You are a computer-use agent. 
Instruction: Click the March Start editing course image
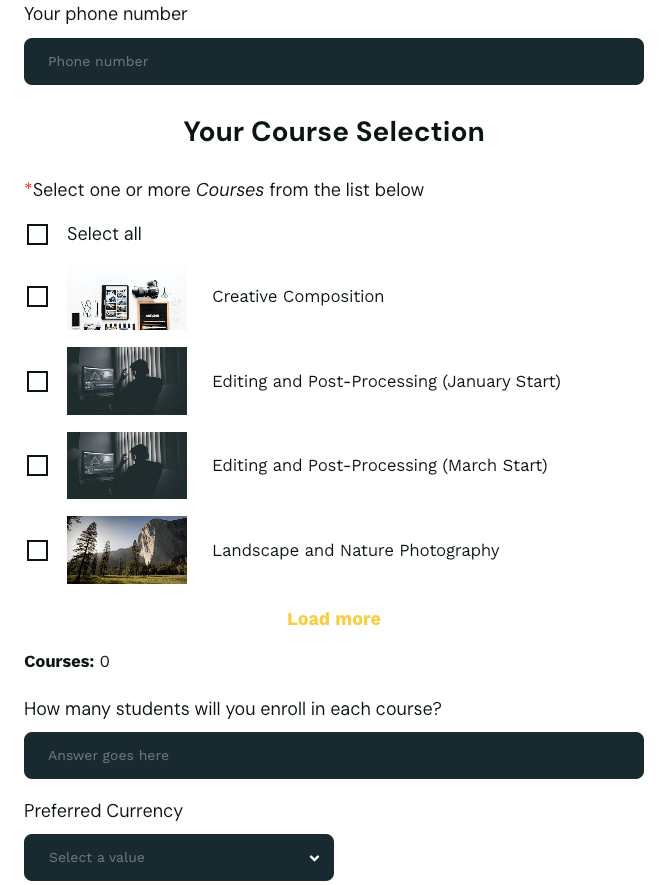pos(126,465)
